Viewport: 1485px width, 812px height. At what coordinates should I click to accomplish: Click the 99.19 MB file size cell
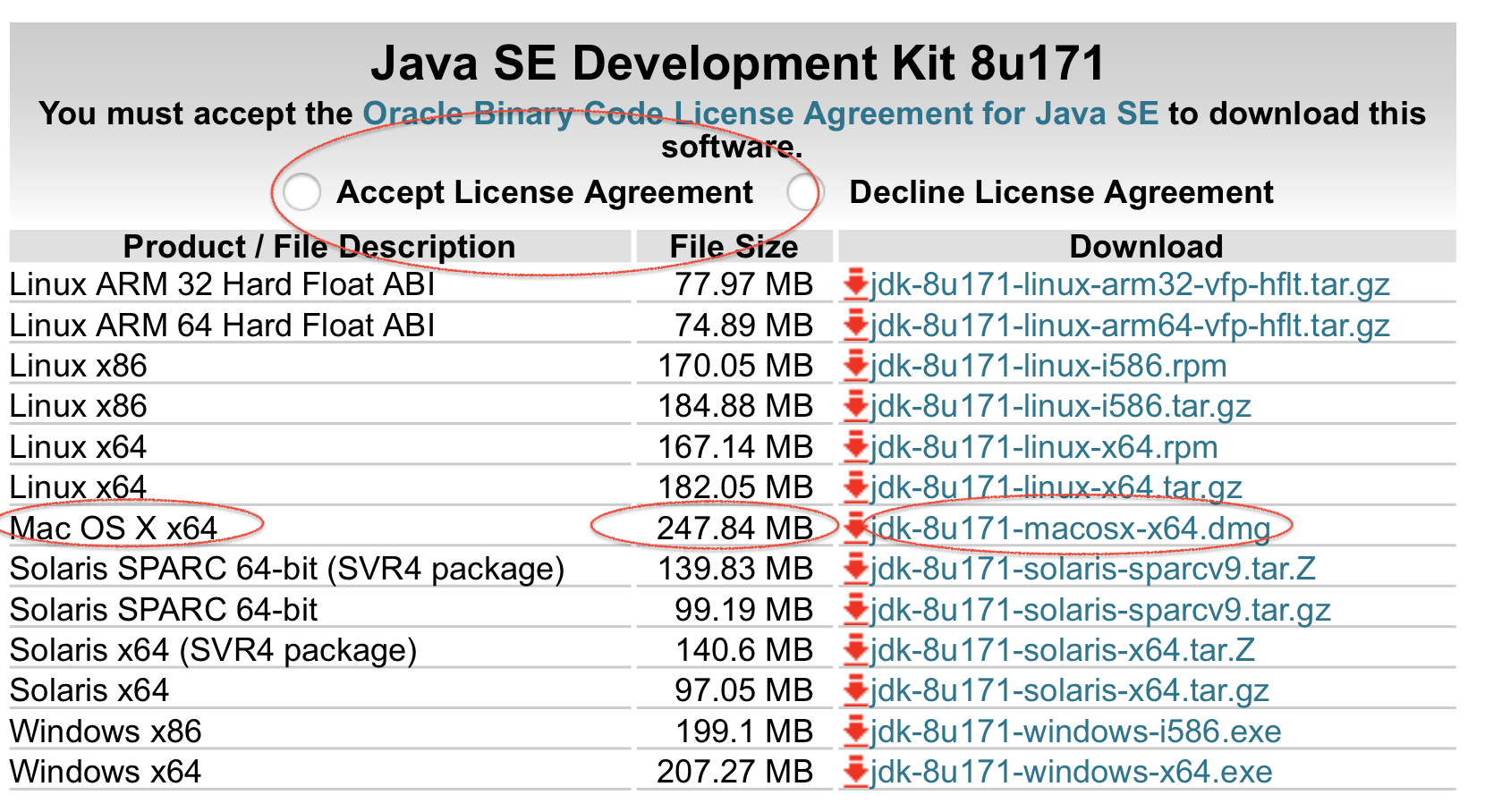click(743, 610)
